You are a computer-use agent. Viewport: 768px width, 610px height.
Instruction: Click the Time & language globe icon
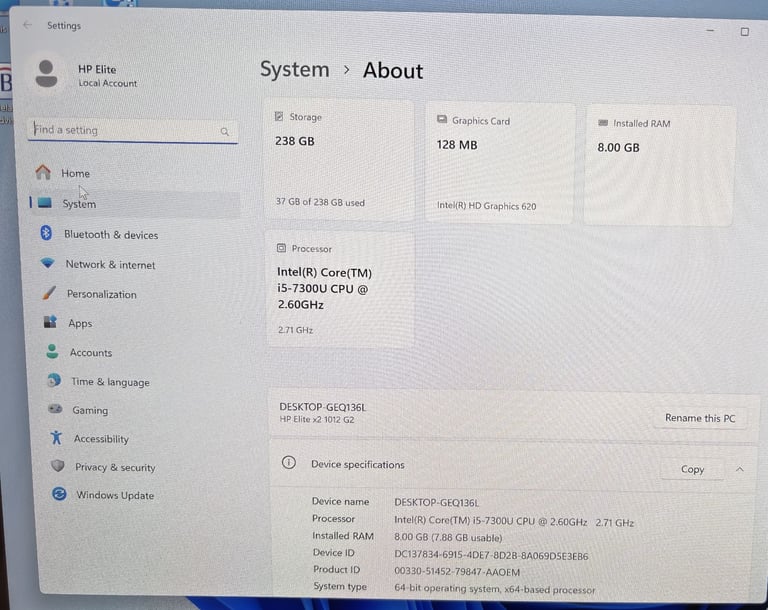(x=54, y=380)
